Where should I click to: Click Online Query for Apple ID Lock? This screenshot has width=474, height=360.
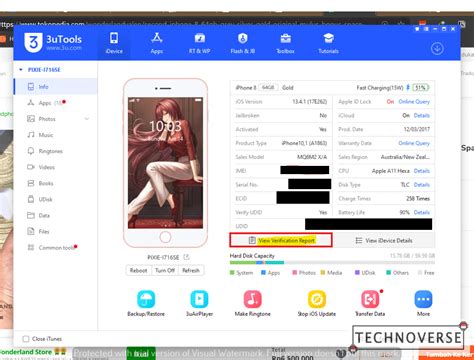[x=414, y=102]
